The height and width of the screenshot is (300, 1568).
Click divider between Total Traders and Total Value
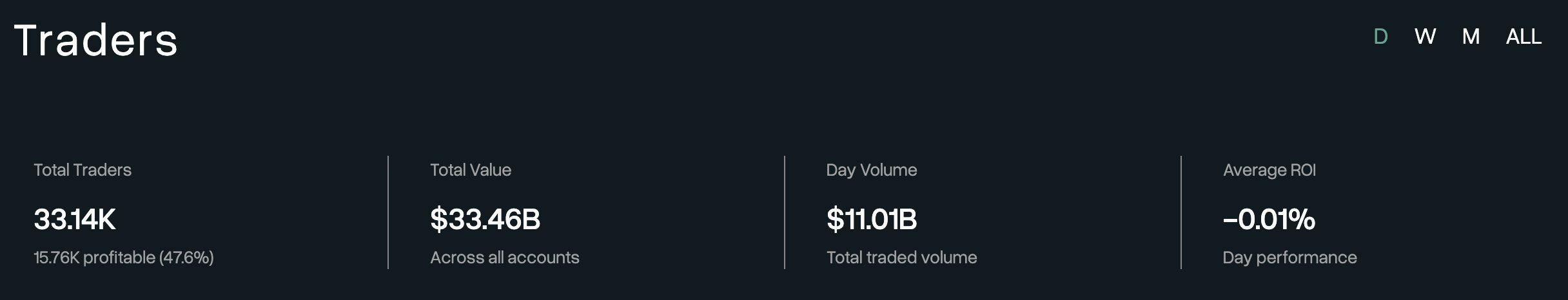pyautogui.click(x=388, y=212)
